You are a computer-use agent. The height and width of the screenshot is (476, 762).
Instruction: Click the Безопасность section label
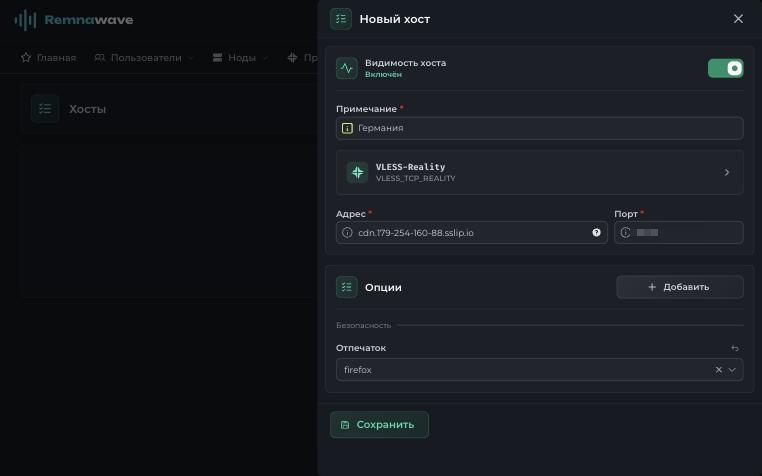pyautogui.click(x=364, y=325)
